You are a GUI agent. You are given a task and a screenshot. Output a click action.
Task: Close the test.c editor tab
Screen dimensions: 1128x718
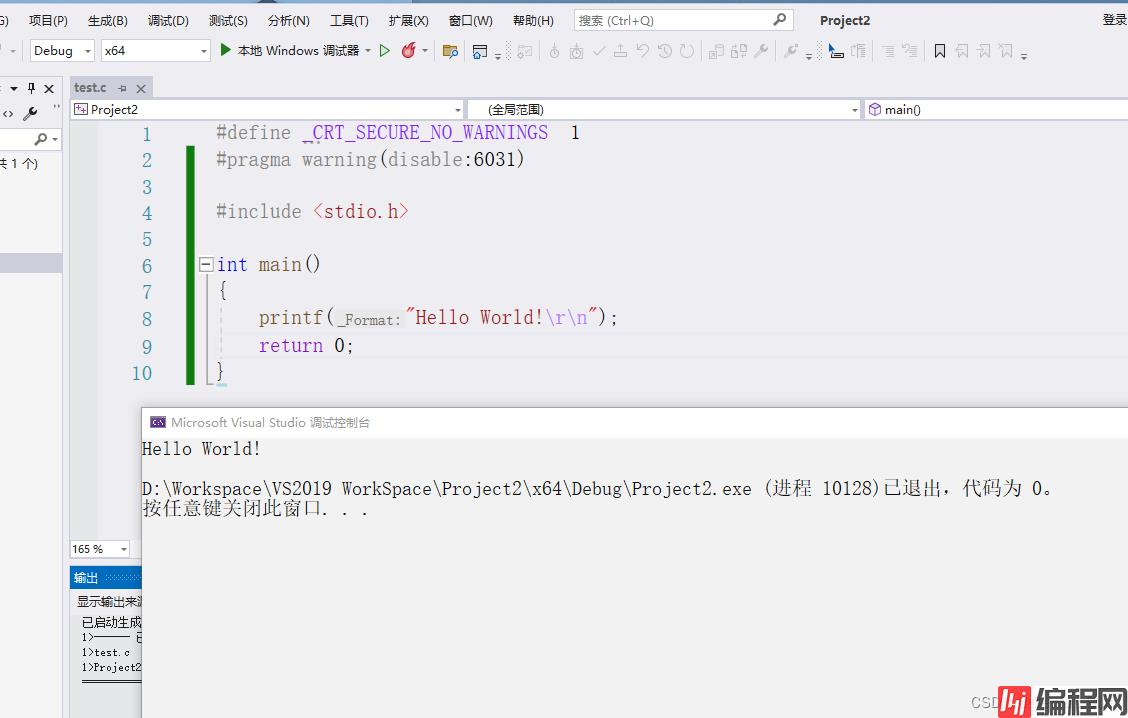(141, 88)
